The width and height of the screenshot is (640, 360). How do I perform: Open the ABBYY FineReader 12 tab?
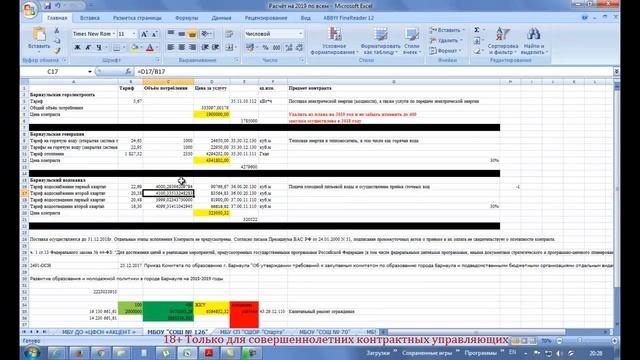[x=348, y=18]
